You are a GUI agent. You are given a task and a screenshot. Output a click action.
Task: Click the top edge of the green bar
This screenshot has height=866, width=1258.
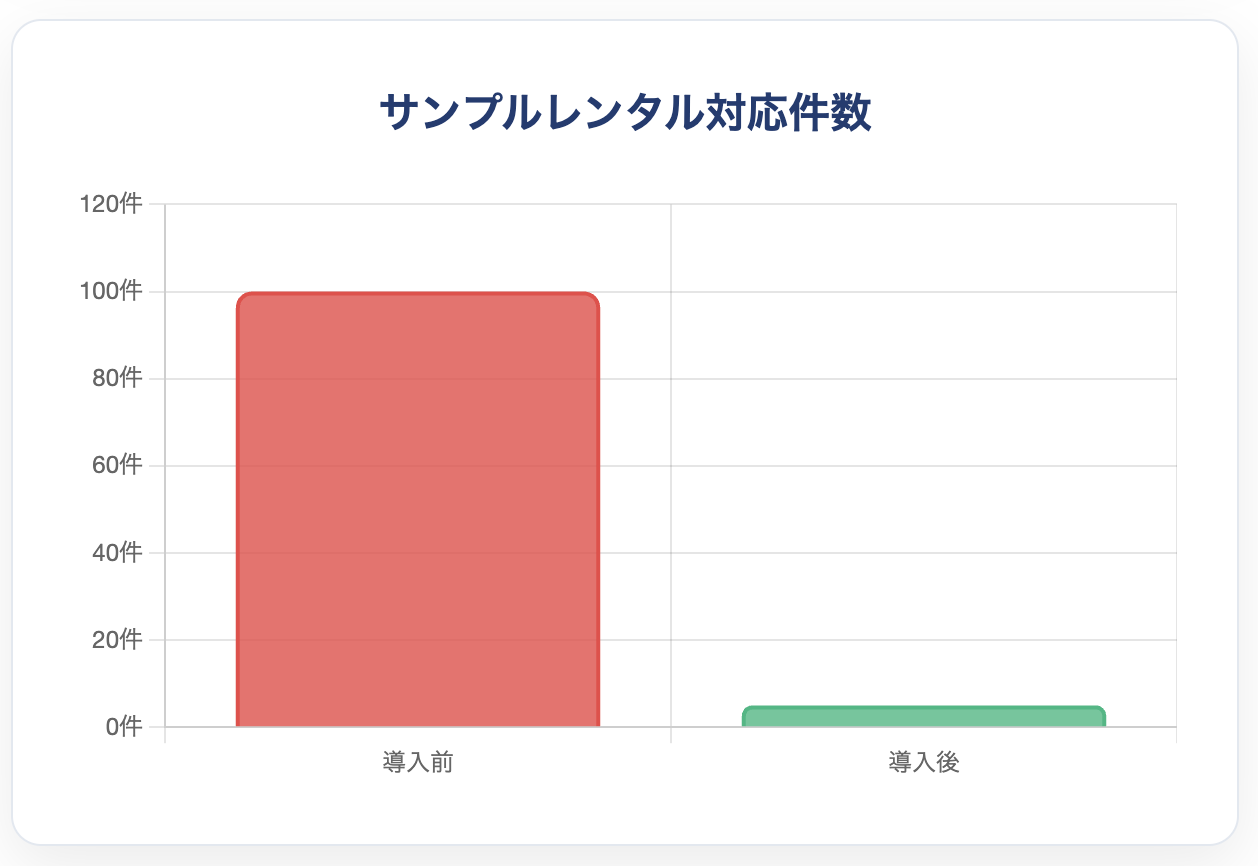tap(924, 708)
